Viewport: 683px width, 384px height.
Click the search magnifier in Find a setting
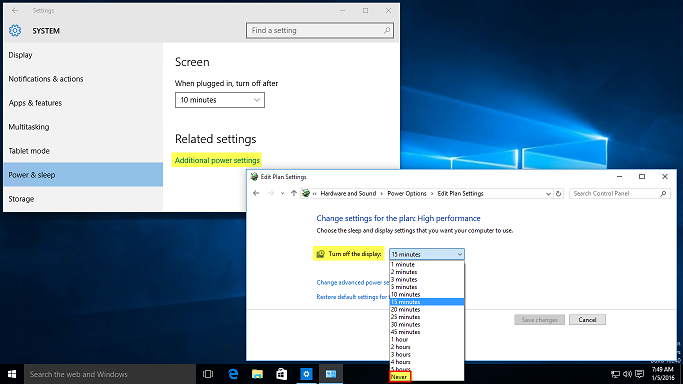pyautogui.click(x=387, y=30)
